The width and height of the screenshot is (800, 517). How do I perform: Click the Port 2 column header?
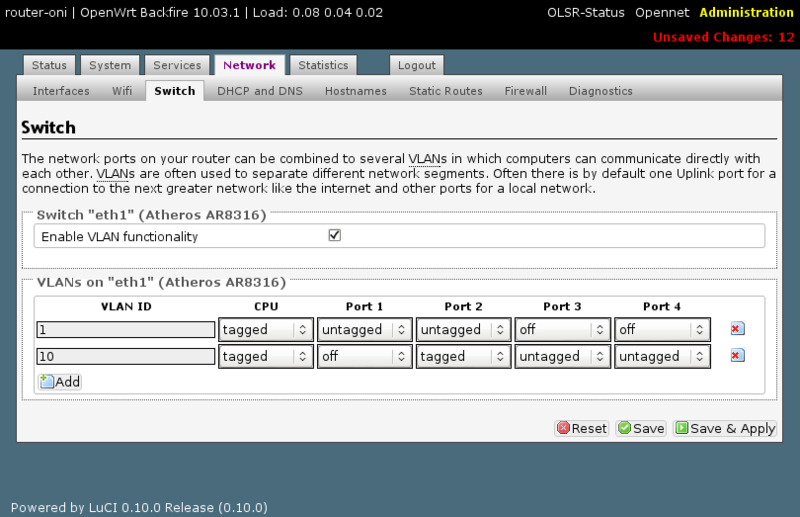(463, 306)
